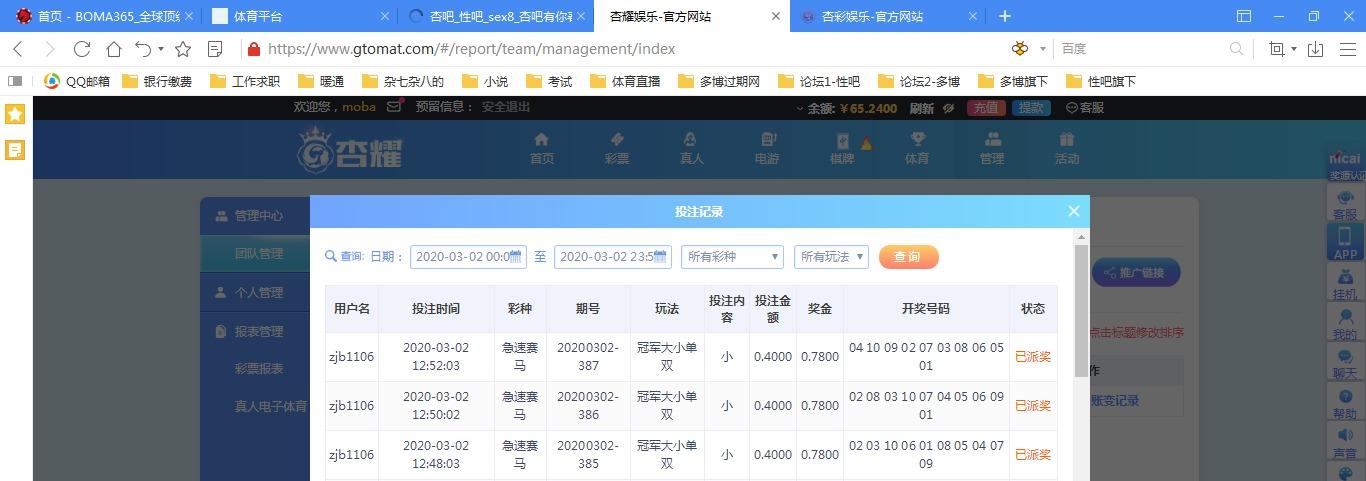Viewport: 1366px width, 481px height.
Task: Switch to the 体育平台 browser tab
Action: (x=297, y=16)
